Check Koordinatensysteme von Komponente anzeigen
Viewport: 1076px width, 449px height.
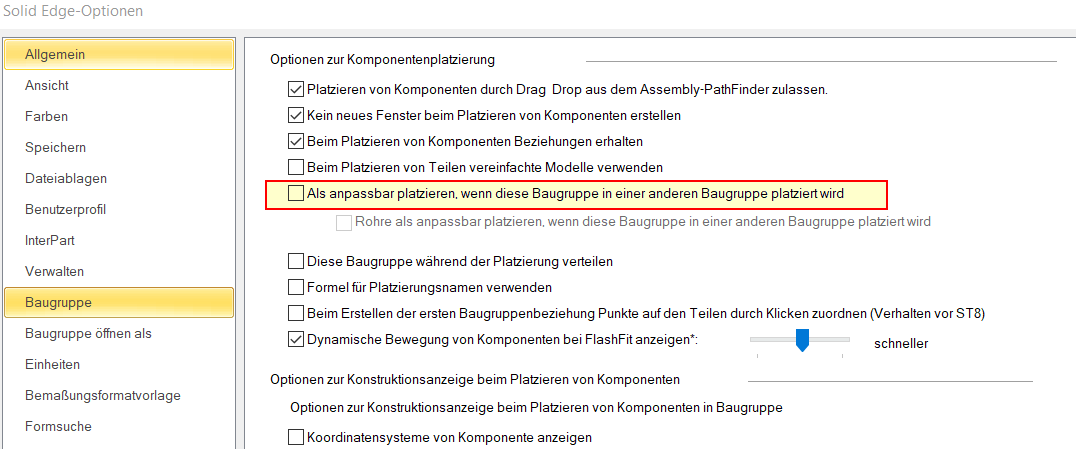[296, 437]
